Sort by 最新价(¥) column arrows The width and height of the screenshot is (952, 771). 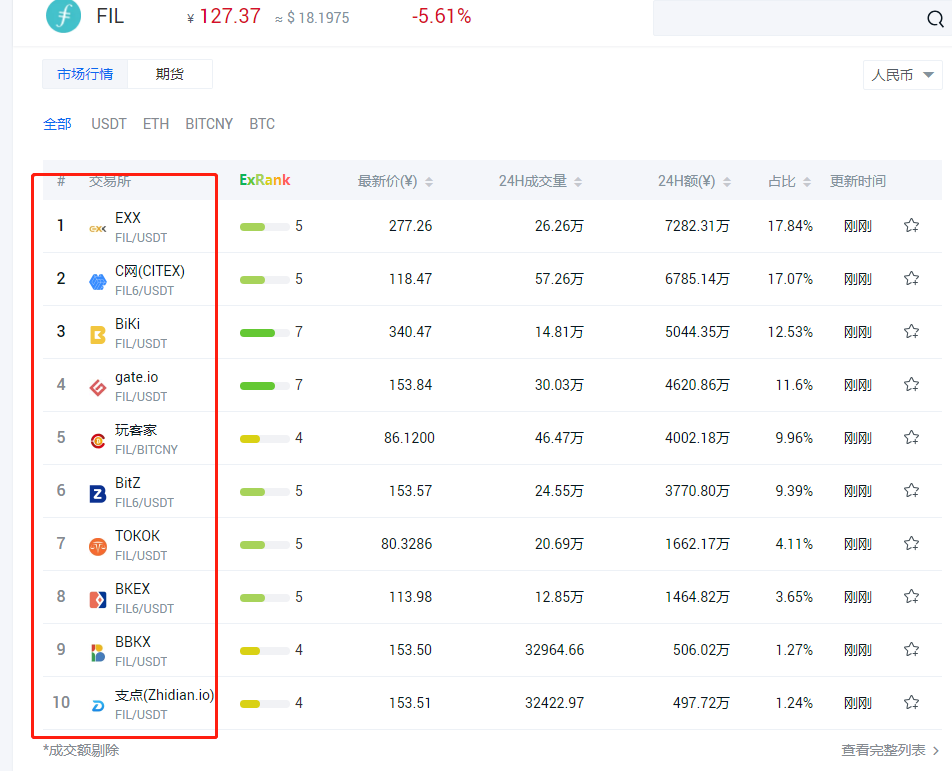tap(429, 182)
